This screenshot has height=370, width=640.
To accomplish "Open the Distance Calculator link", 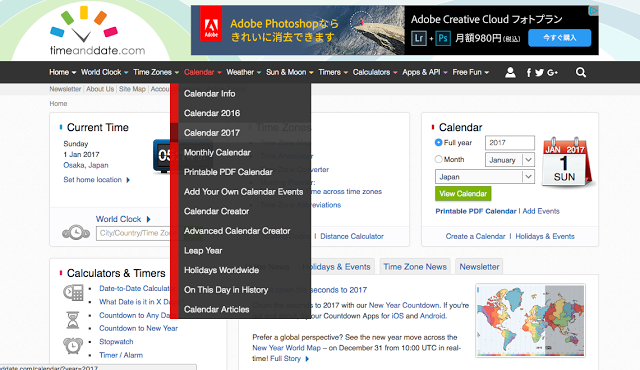I will click(352, 236).
